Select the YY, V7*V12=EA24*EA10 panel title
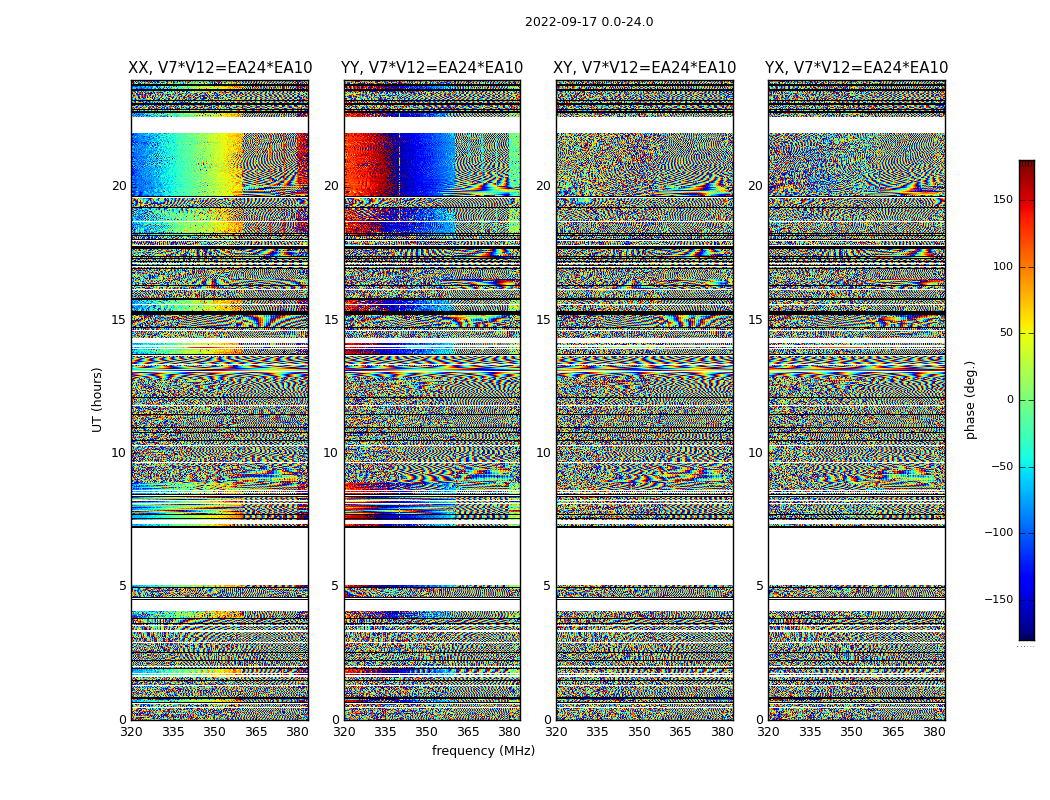1050x800 pixels. point(432,68)
